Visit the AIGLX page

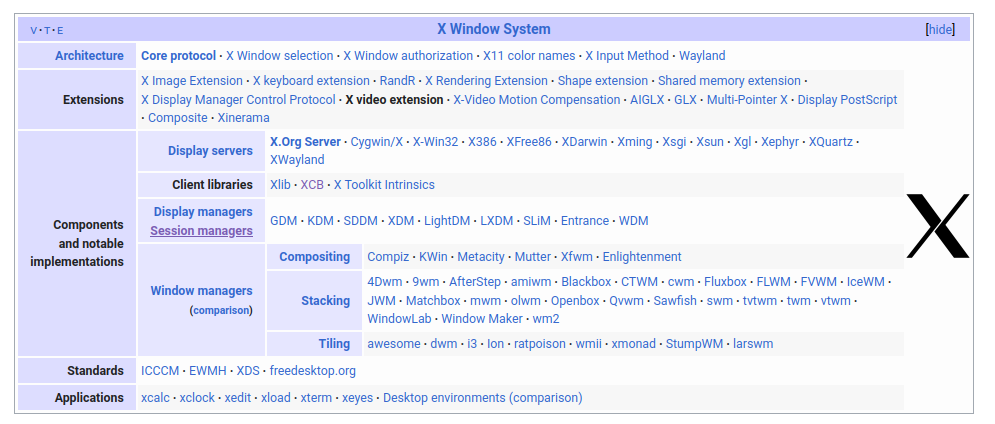tap(647, 100)
